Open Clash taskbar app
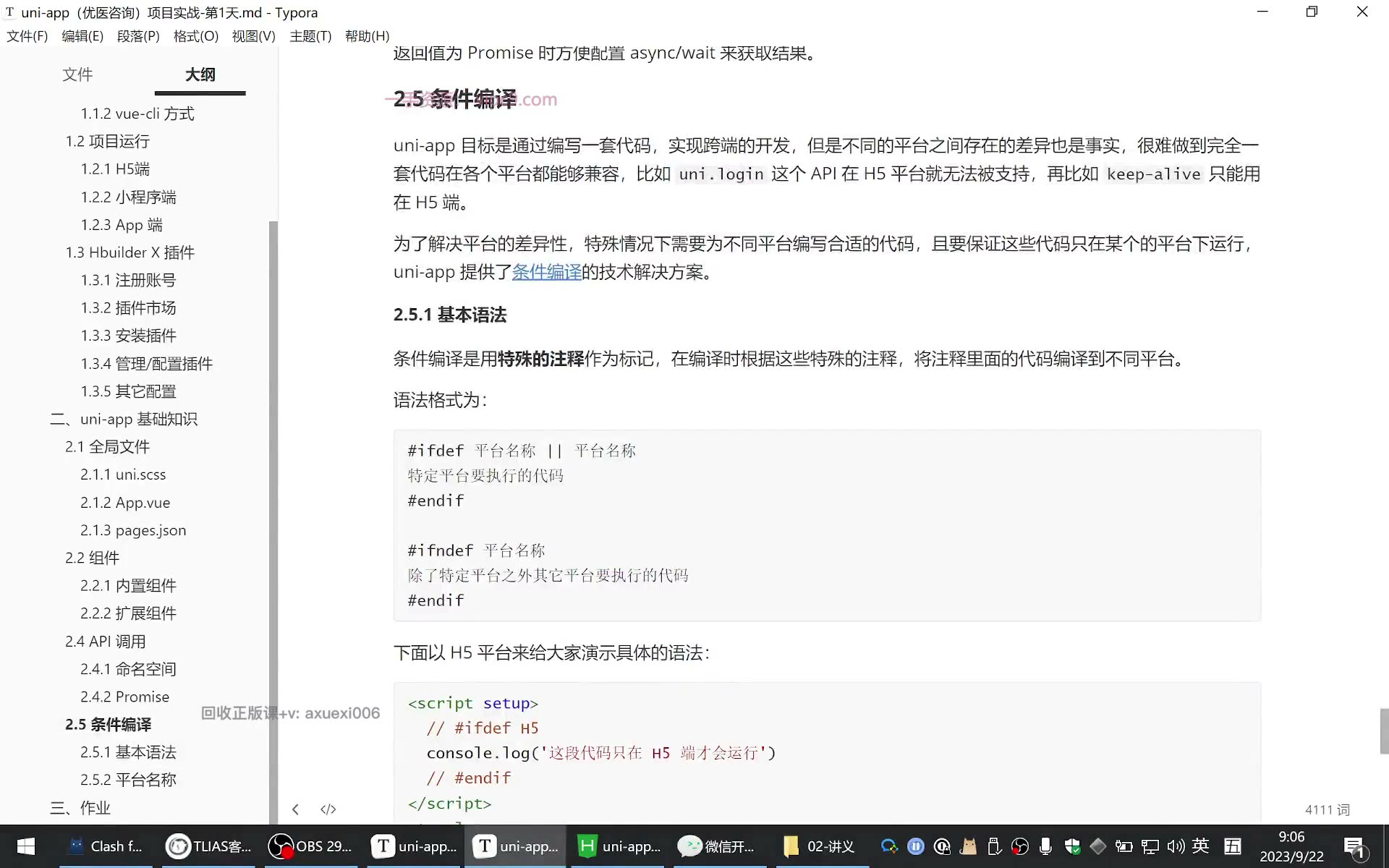The width and height of the screenshot is (1389, 868). (x=106, y=846)
